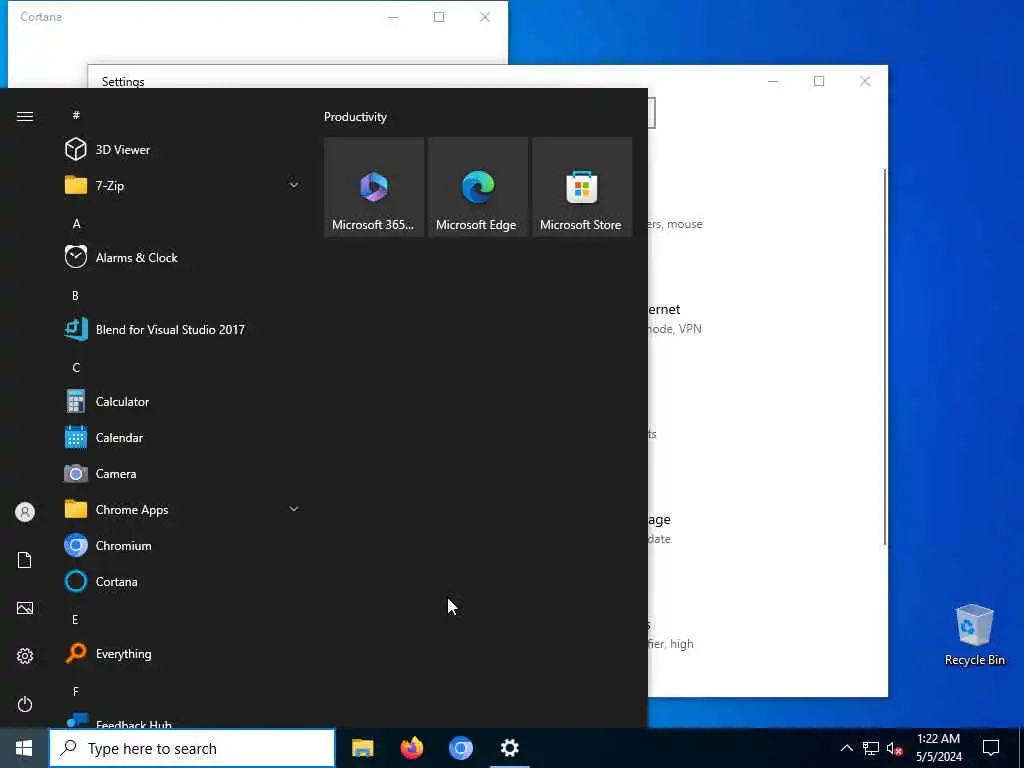The height and width of the screenshot is (768, 1024).
Task: Open the clock and date flyout
Action: click(x=938, y=748)
